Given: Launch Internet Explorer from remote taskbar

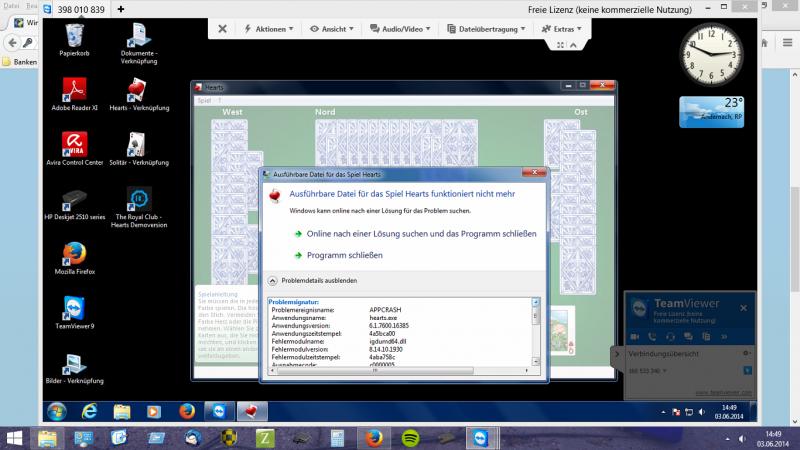Looking at the screenshot, I should click(89, 412).
